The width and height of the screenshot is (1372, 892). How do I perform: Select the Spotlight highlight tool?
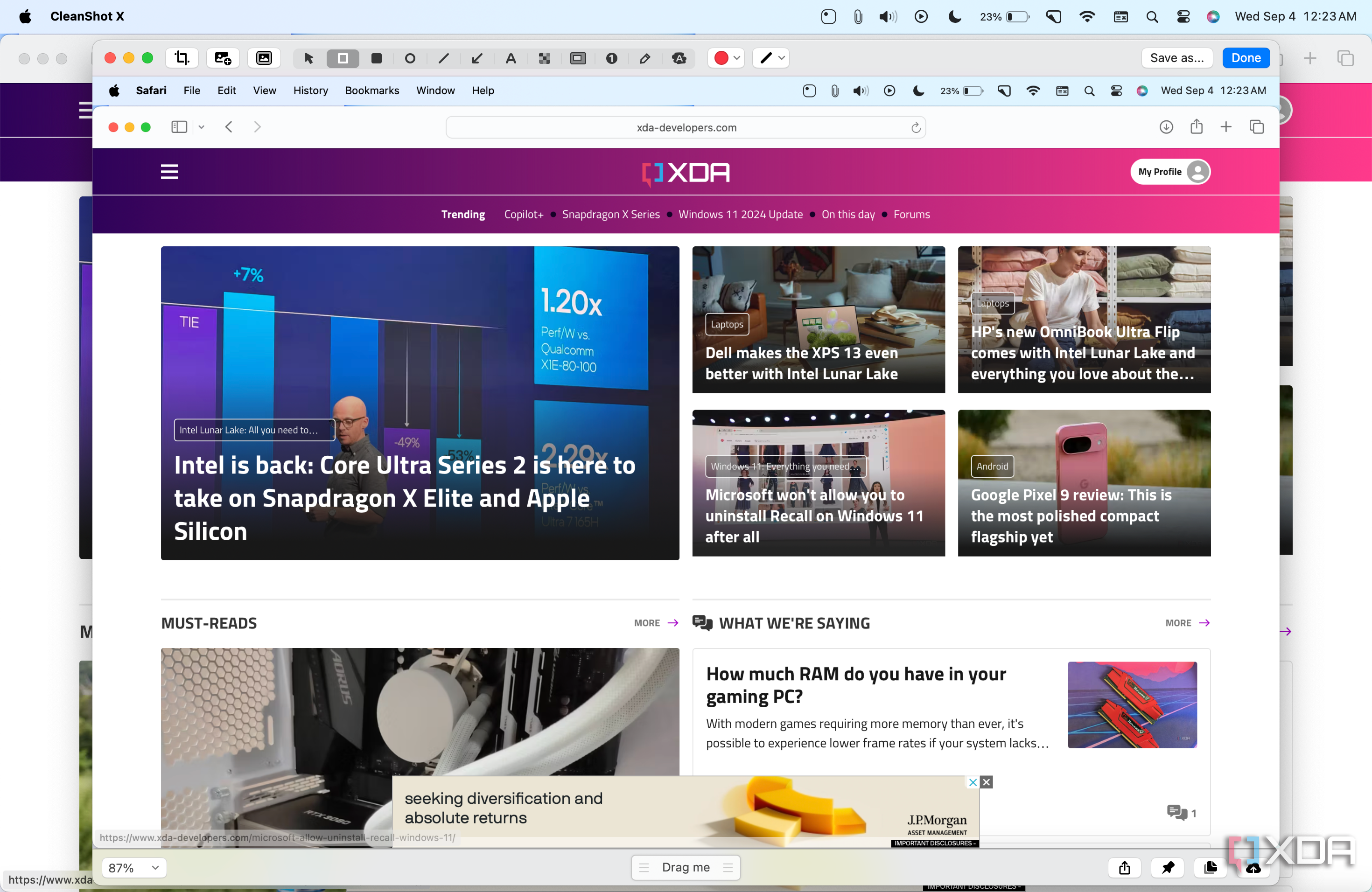(x=578, y=58)
